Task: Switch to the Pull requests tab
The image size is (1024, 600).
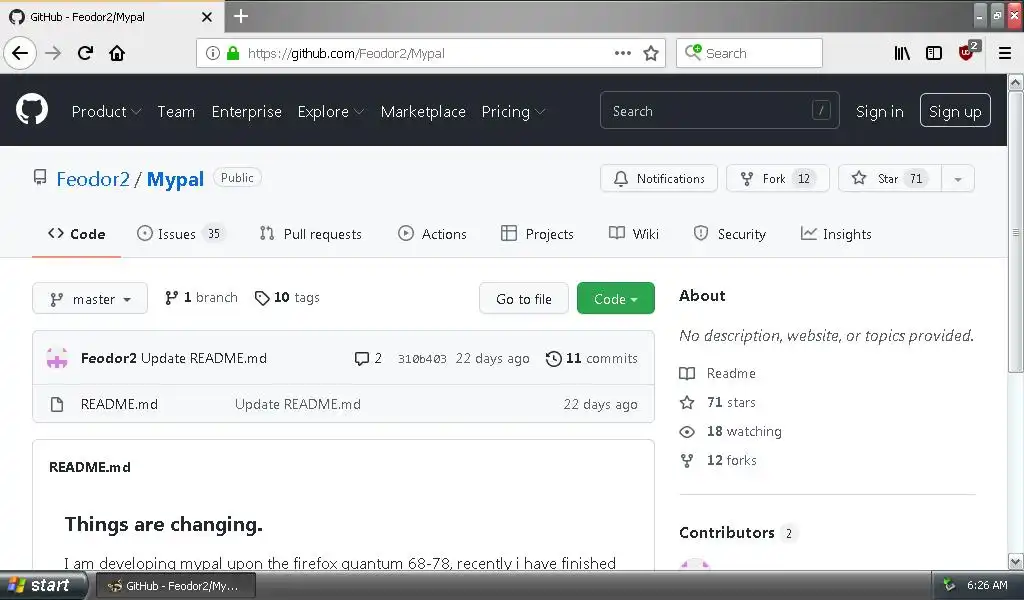Action: pos(311,234)
